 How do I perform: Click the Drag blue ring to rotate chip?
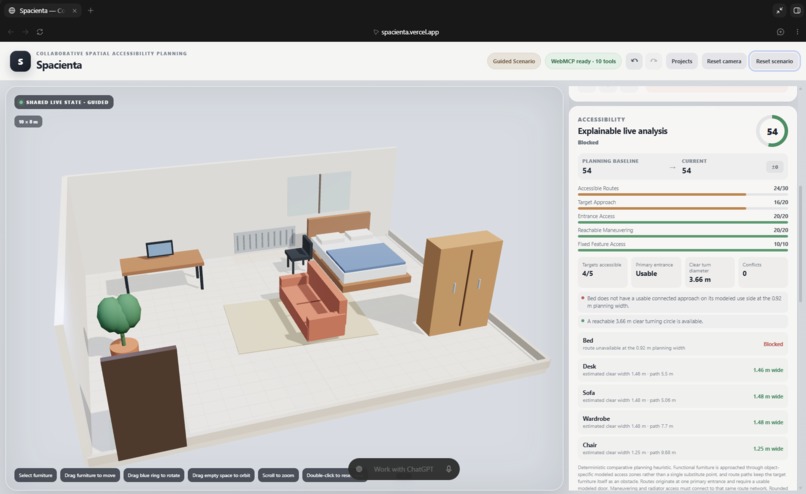154,475
